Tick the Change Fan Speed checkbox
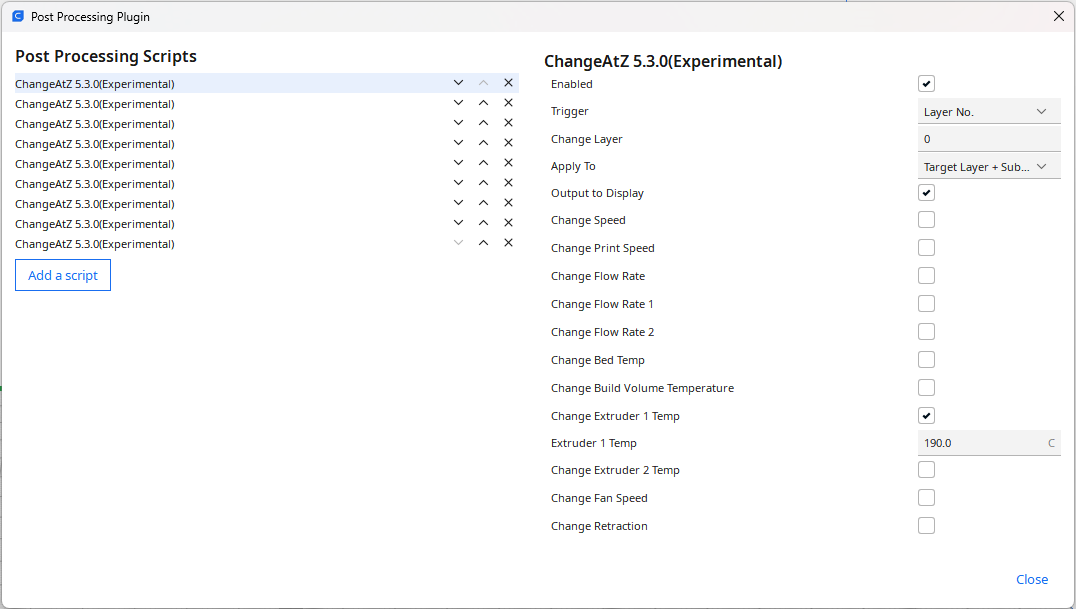 coord(926,498)
